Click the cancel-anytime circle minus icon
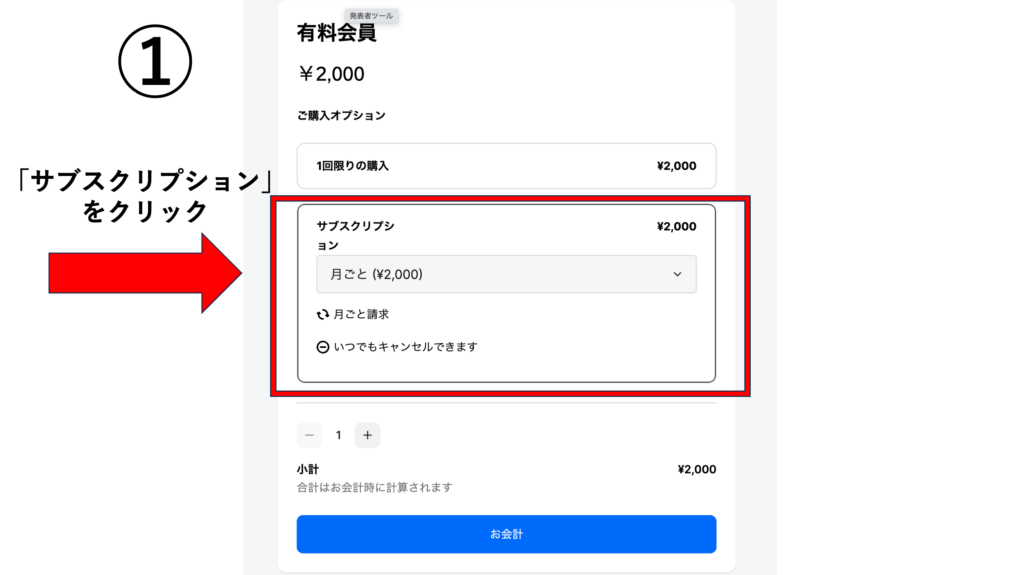The height and width of the screenshot is (575, 1024). coord(323,347)
